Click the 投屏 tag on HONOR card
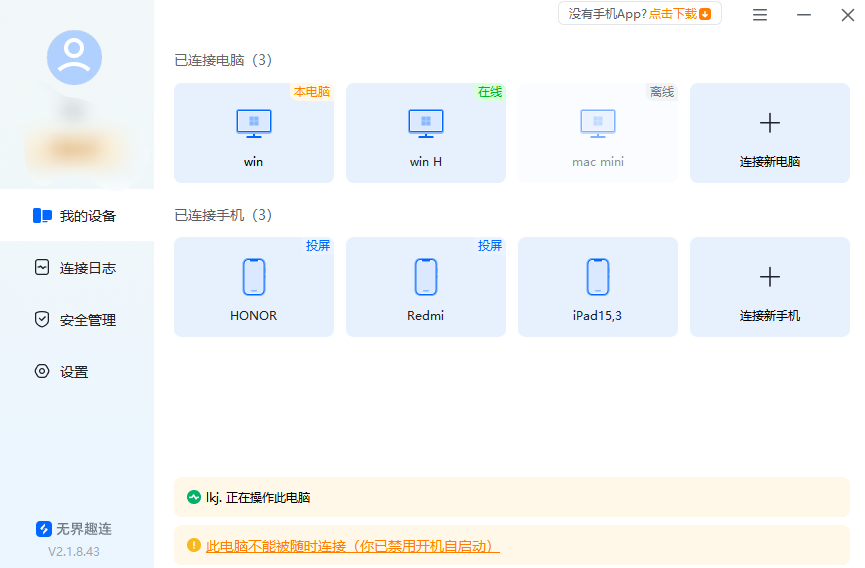865x568 pixels. click(318, 246)
